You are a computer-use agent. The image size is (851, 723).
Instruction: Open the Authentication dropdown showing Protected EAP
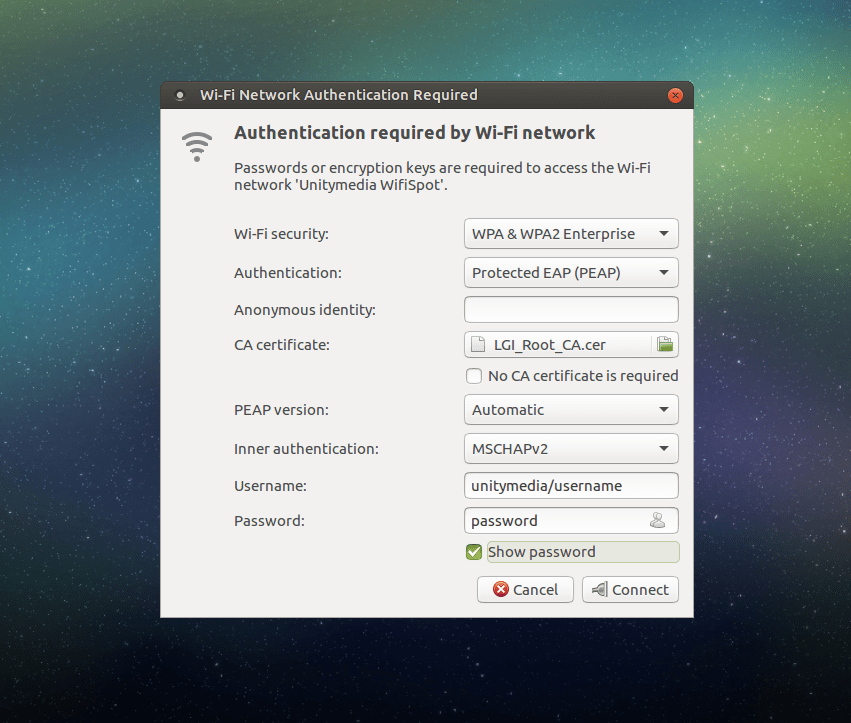(x=571, y=272)
